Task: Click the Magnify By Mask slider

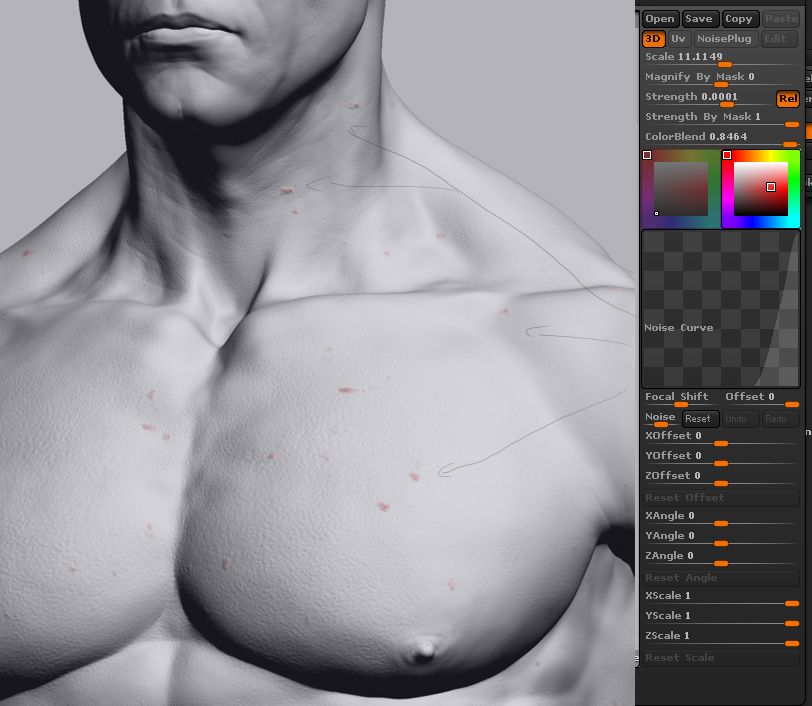Action: point(720,79)
